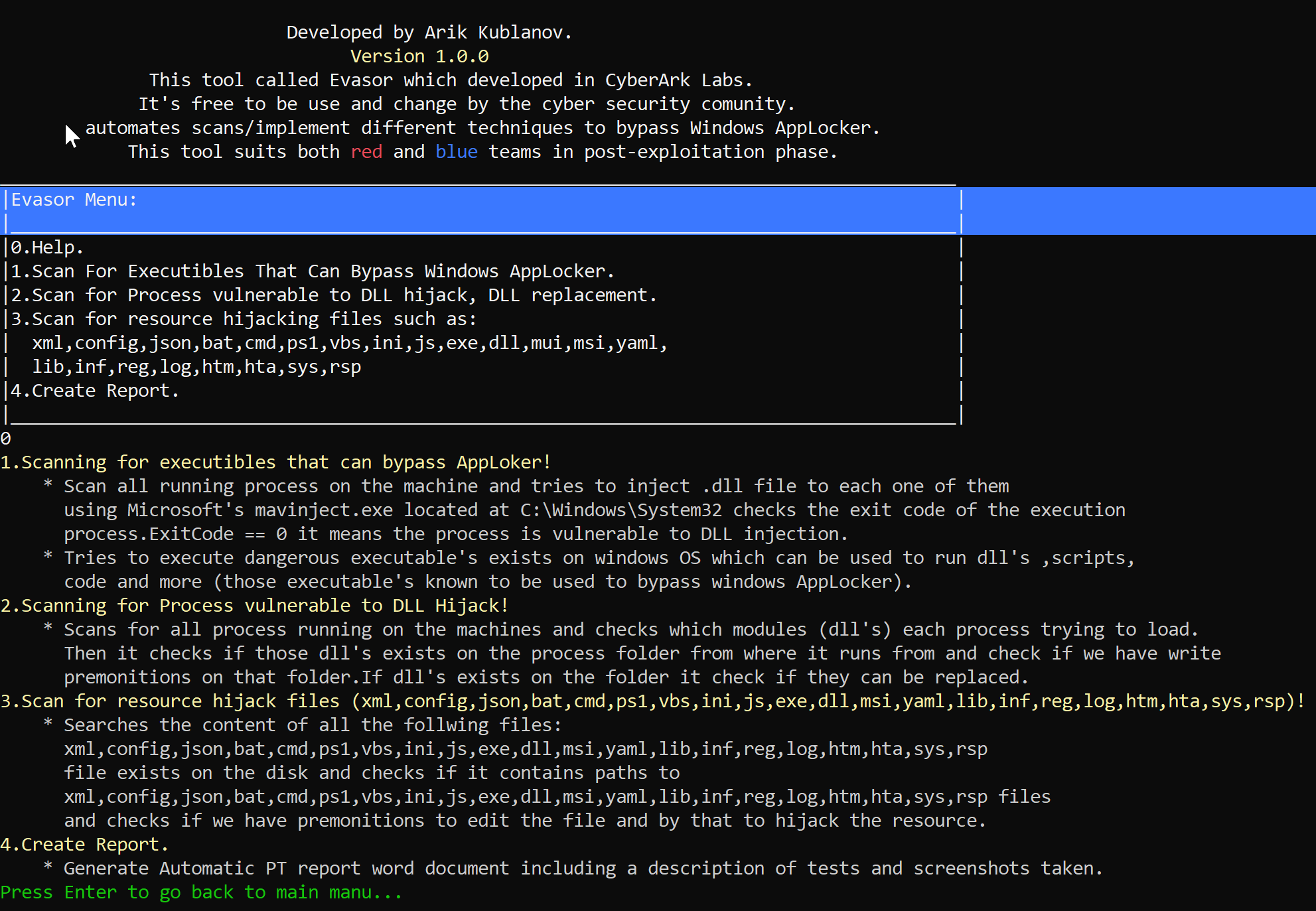Click menu line starting 'xml,config,json,bat,cmd,ps1,vbs,ini' ending 'yaml,'
Viewport: 1316px width, 911px height.
pos(350,343)
